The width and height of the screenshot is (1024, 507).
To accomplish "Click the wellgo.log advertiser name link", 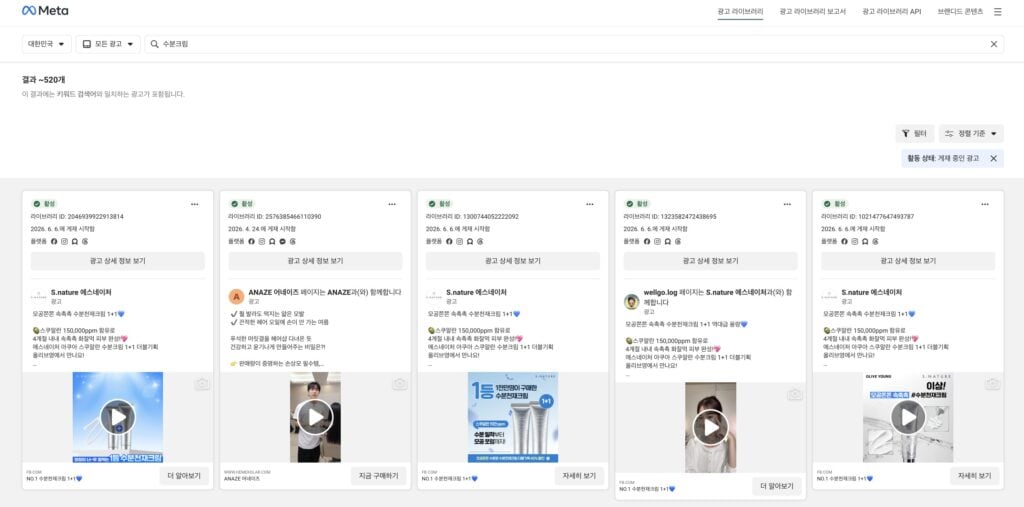I will coord(660,292).
